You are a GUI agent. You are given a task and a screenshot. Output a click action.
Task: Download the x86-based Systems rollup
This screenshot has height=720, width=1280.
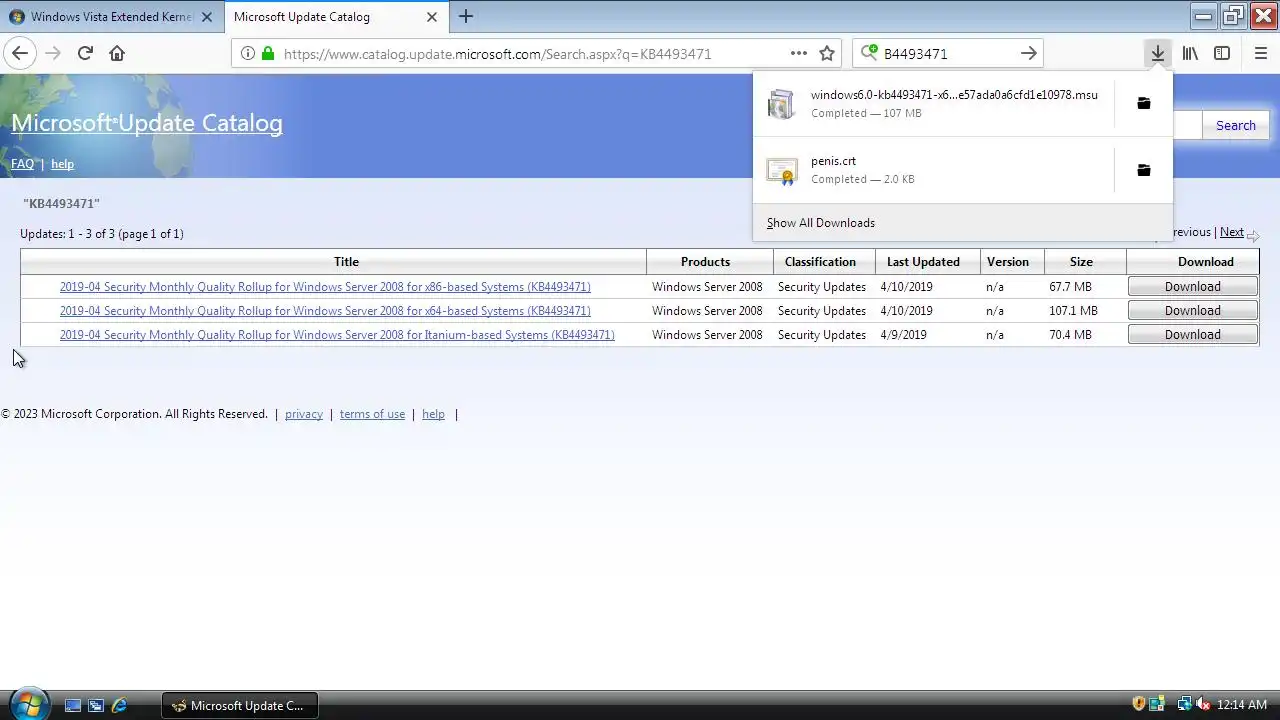pos(1192,287)
